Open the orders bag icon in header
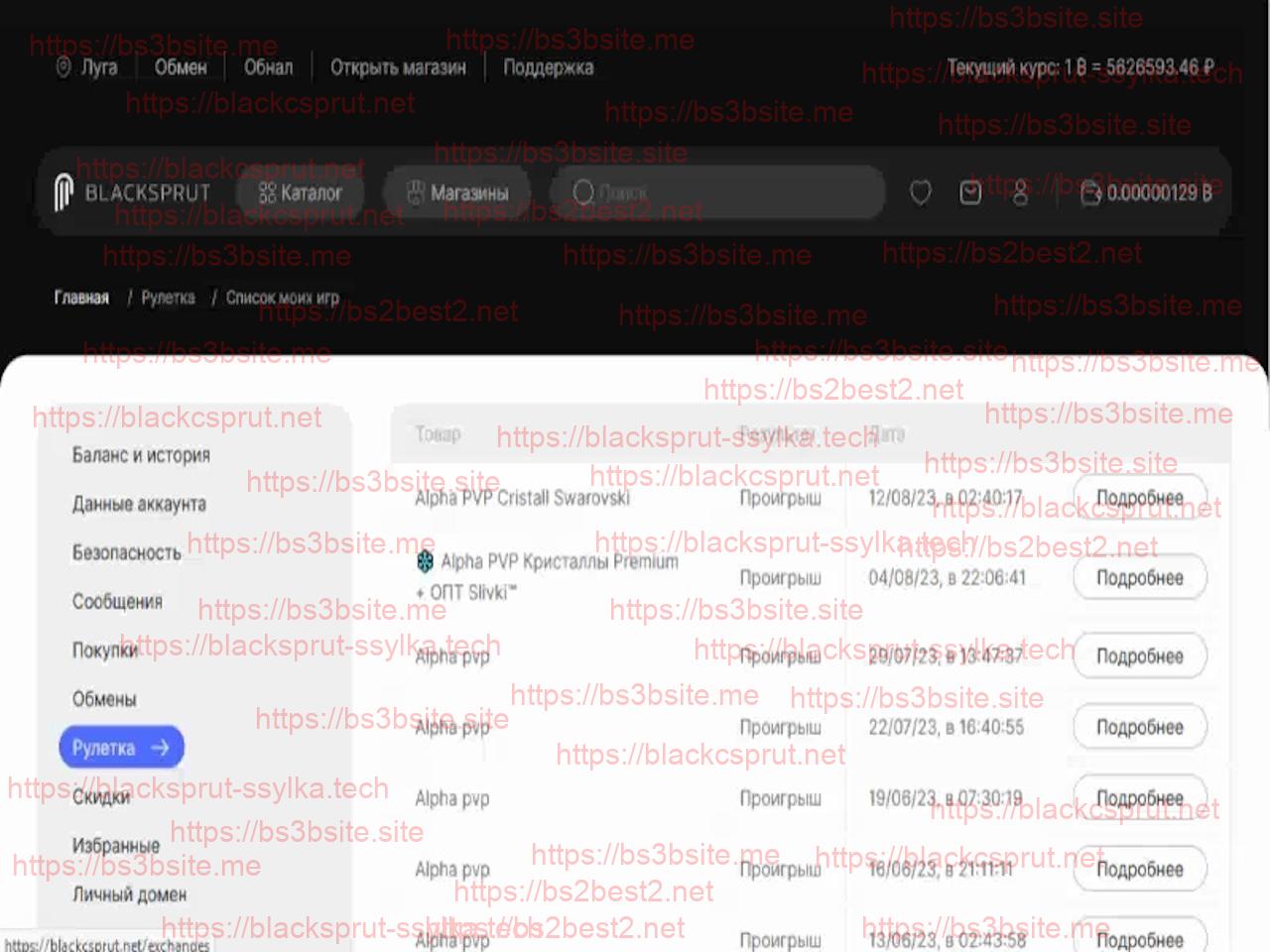Image resolution: width=1270 pixels, height=952 pixels. click(x=970, y=192)
